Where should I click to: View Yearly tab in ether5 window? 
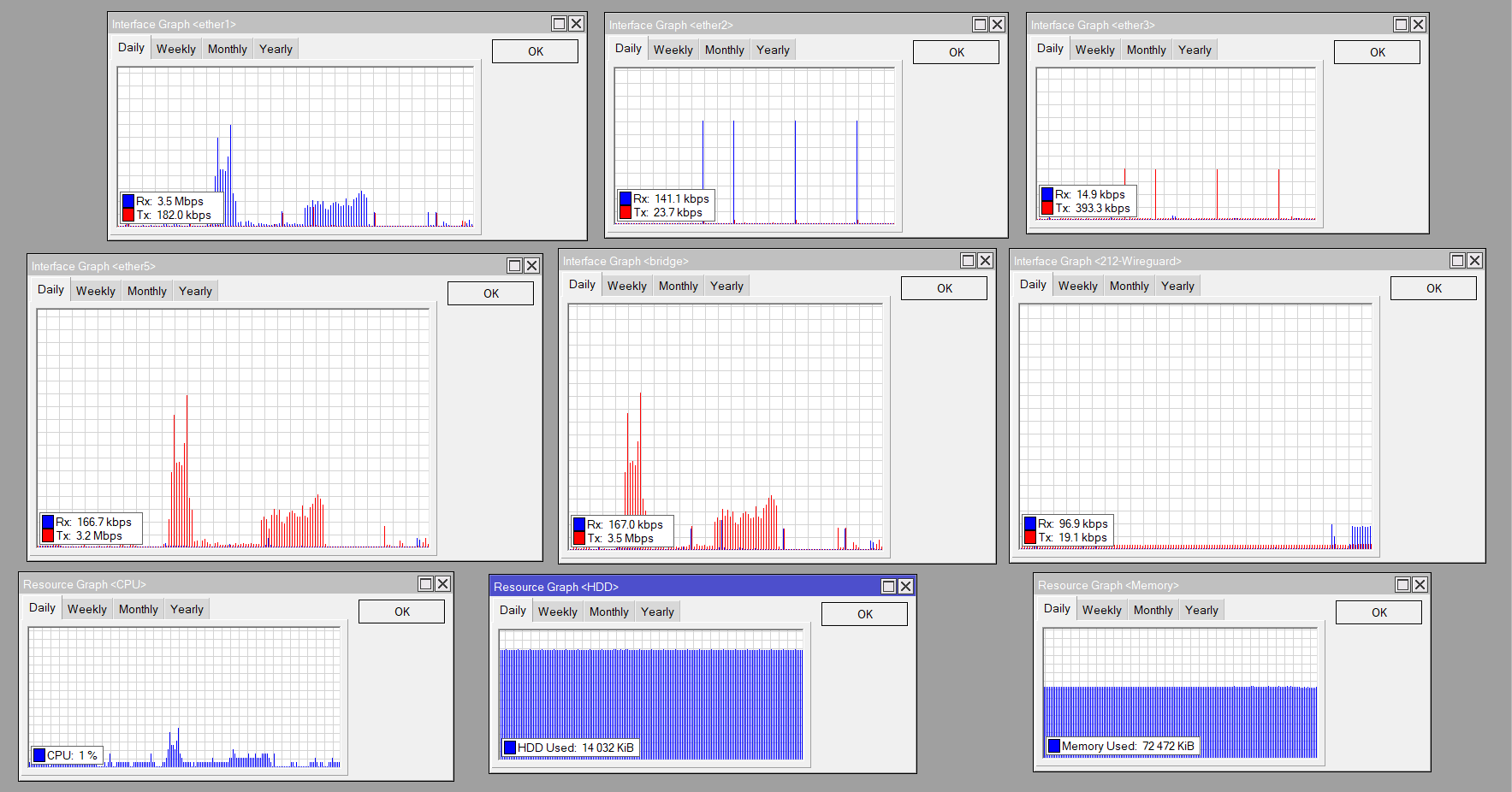click(x=195, y=291)
